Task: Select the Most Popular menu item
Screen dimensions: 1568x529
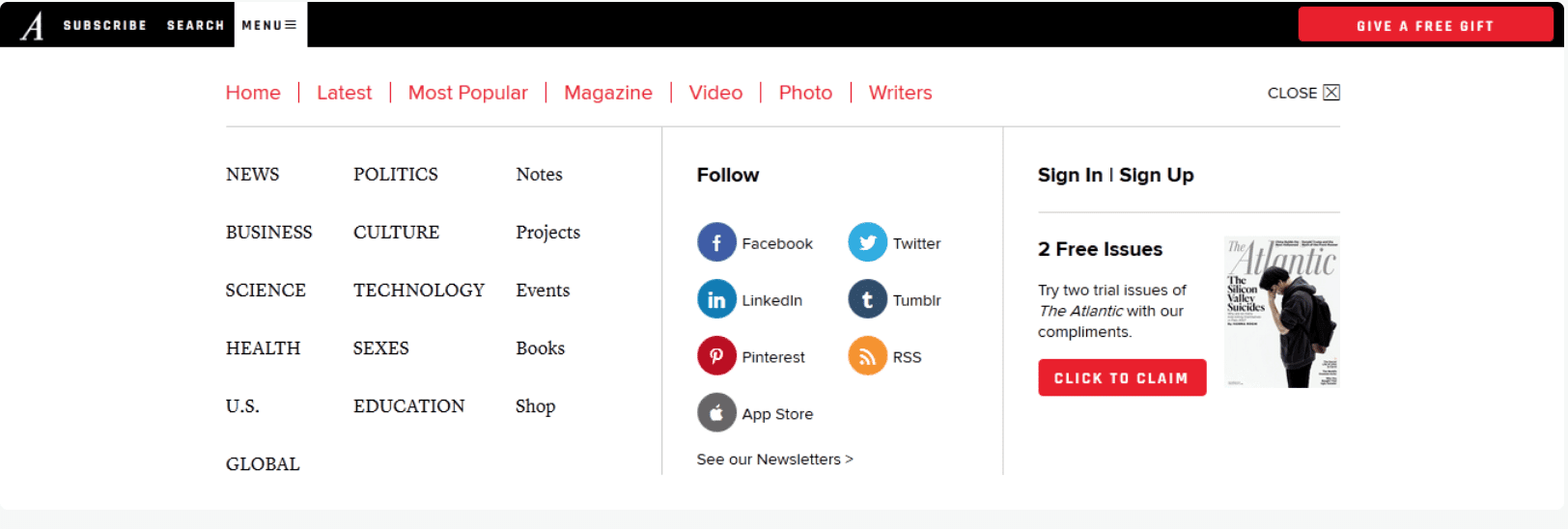Action: pos(467,93)
